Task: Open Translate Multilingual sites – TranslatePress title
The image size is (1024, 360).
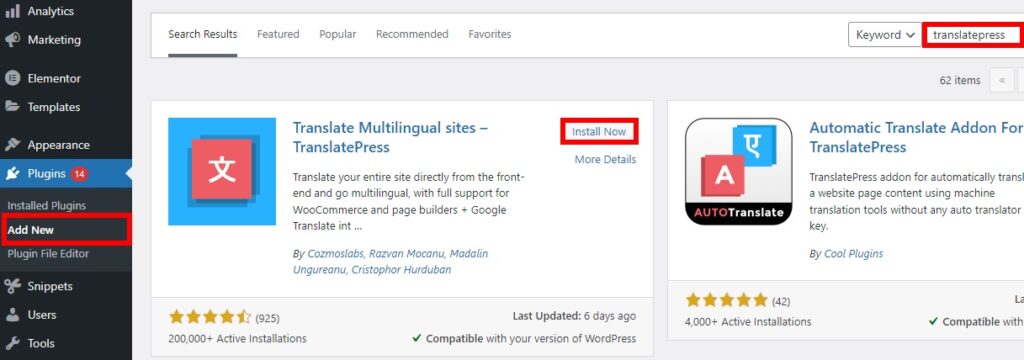Action: click(391, 137)
